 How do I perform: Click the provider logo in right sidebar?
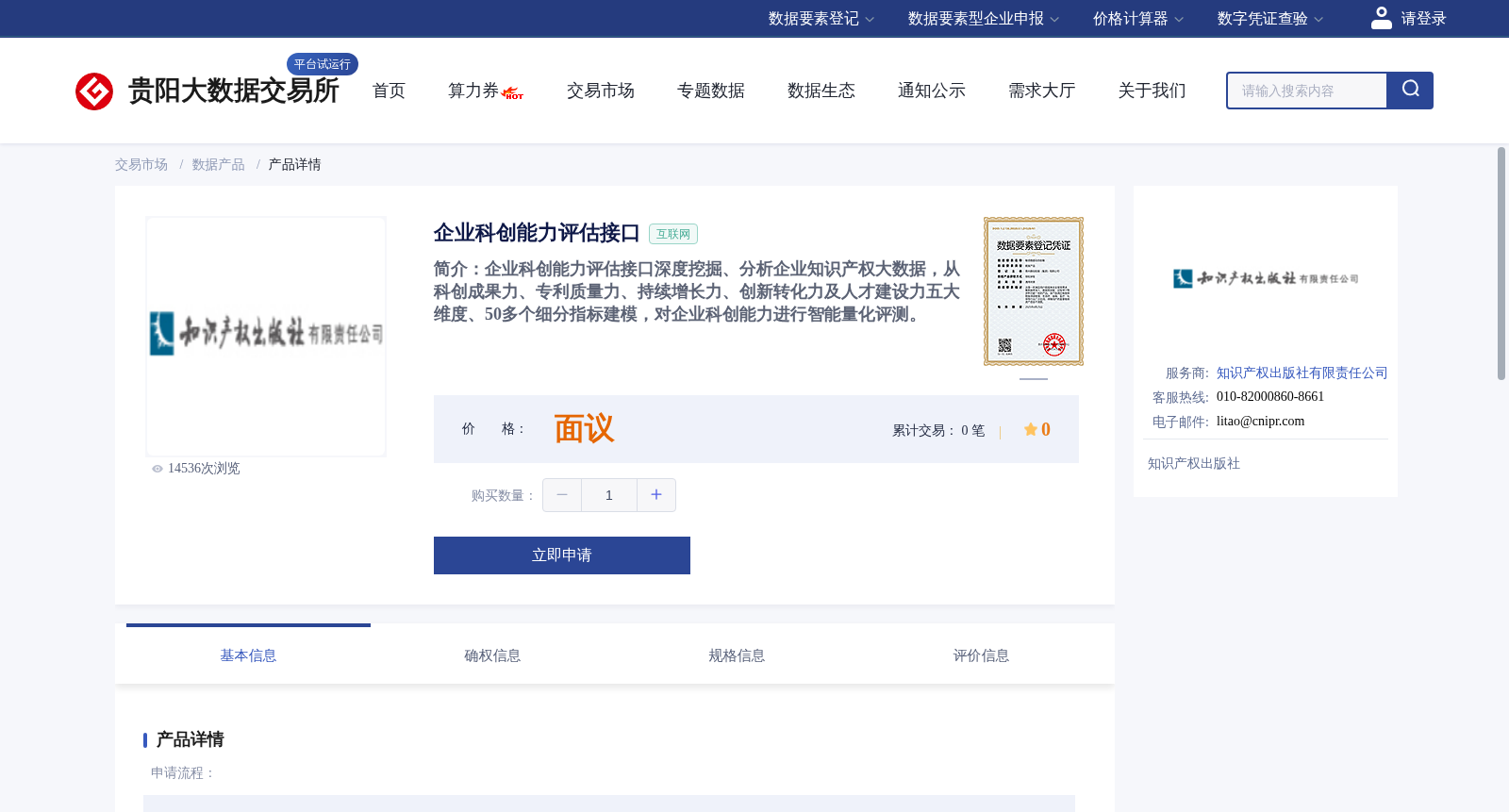point(1266,278)
